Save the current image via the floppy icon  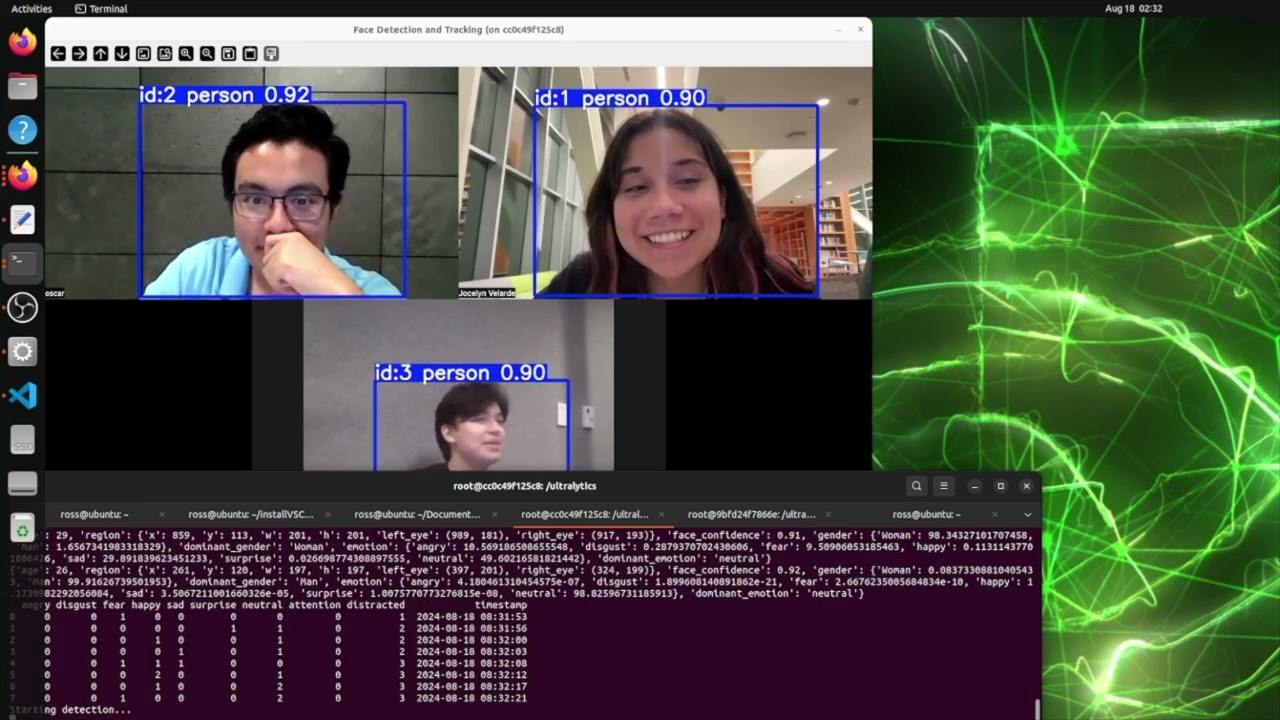(229, 53)
